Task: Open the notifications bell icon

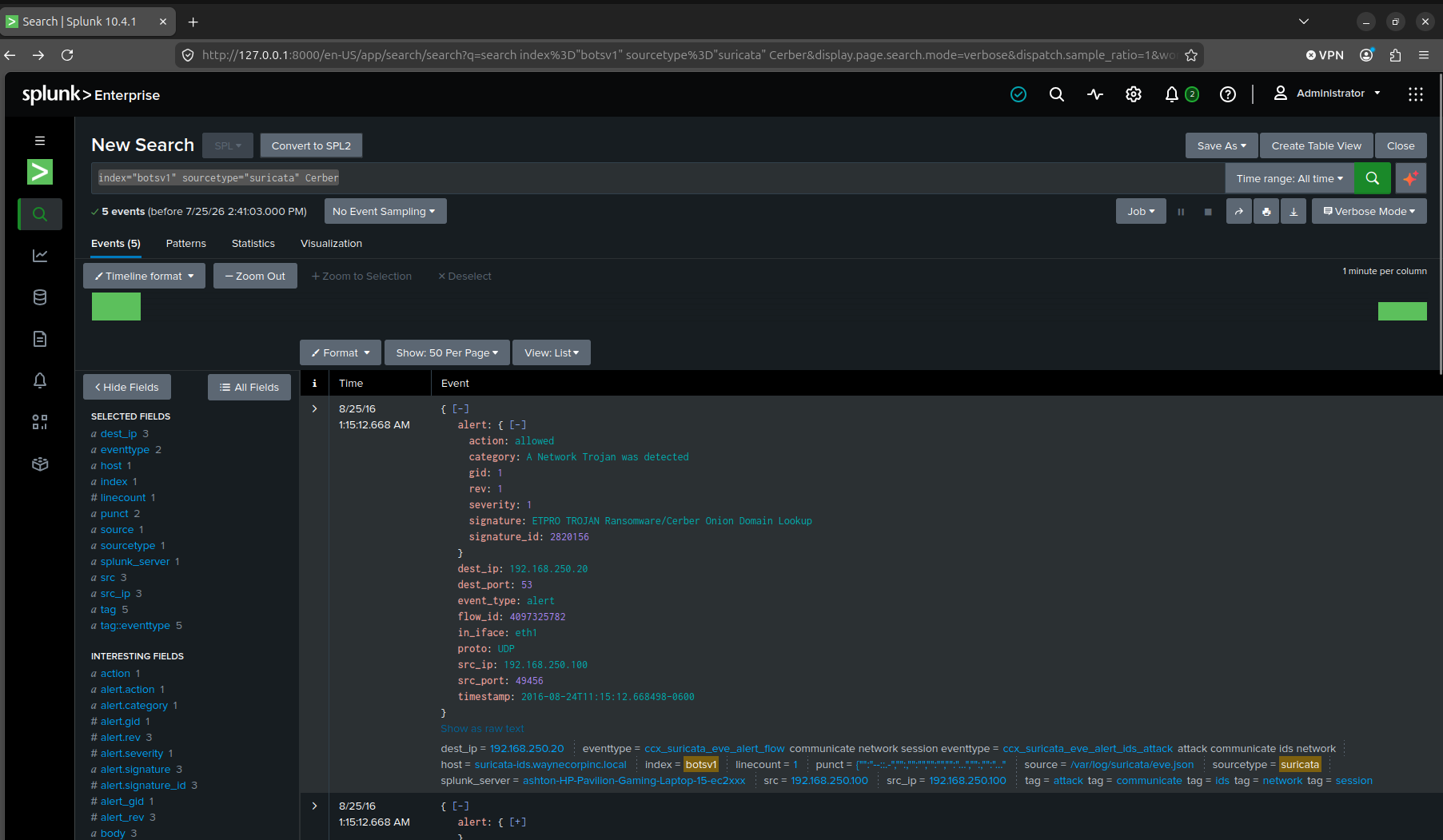Action: point(1172,94)
